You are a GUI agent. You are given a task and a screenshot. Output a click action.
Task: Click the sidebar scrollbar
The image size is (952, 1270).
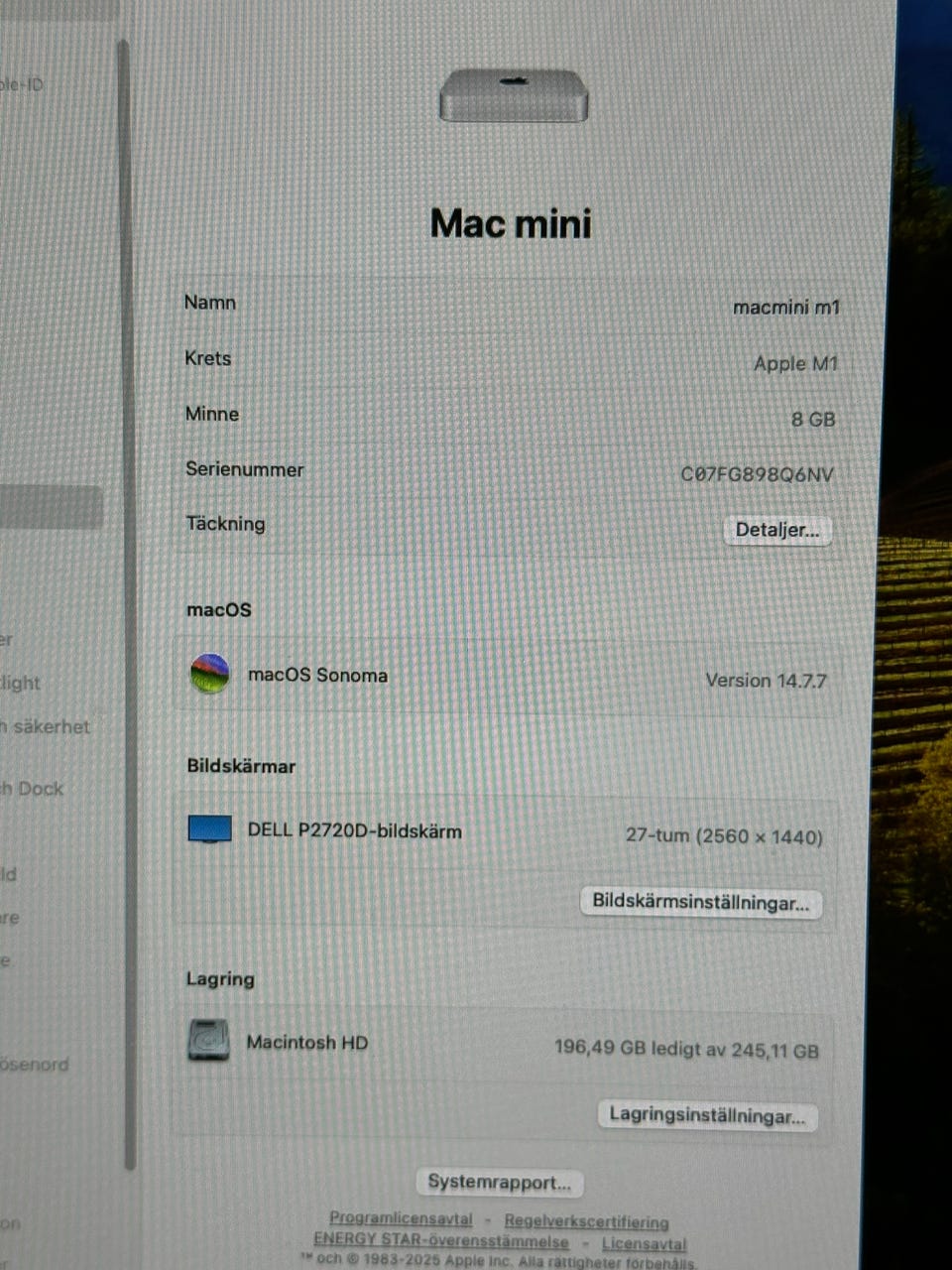point(127,605)
